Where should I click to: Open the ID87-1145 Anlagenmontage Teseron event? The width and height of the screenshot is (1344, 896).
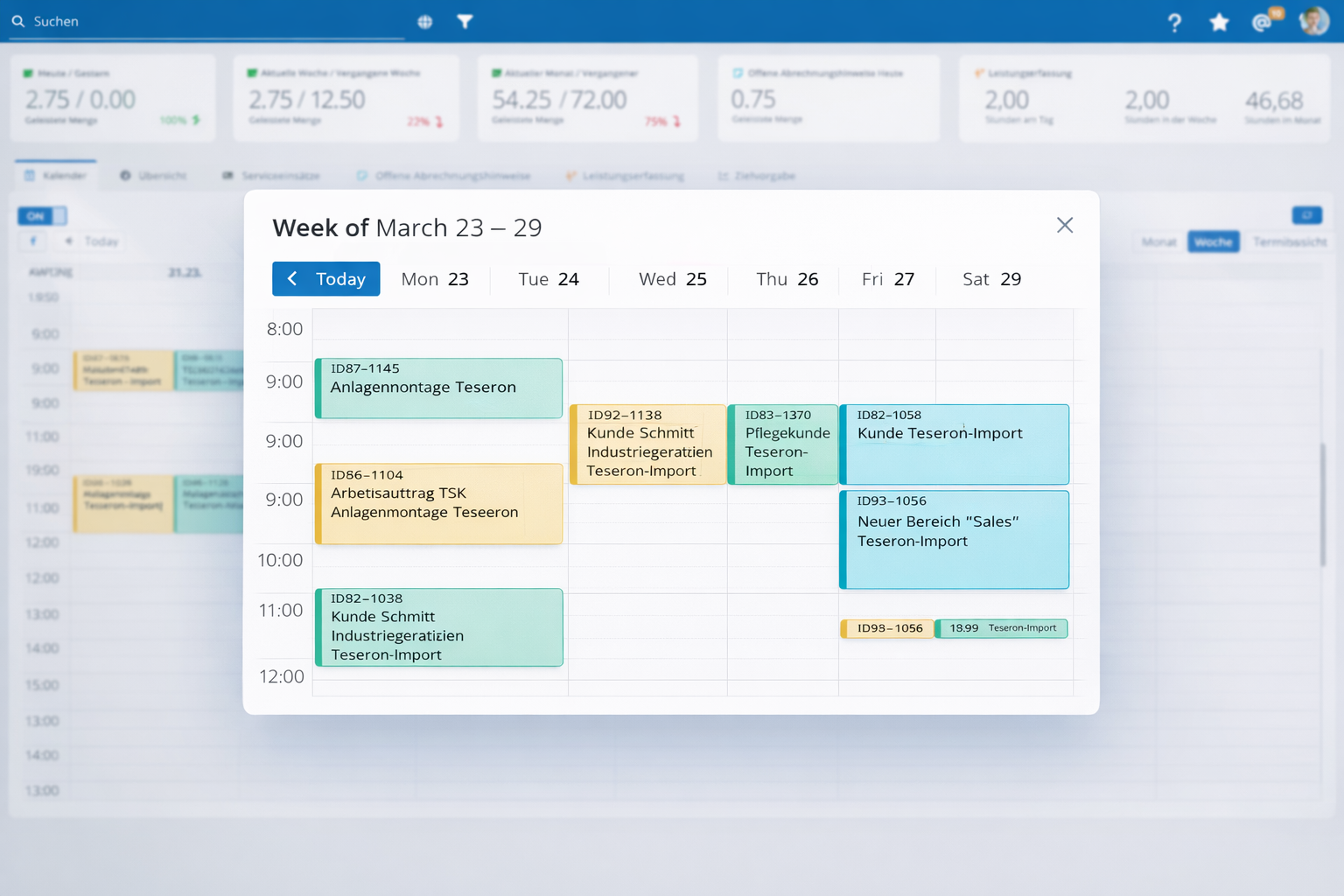[x=438, y=388]
